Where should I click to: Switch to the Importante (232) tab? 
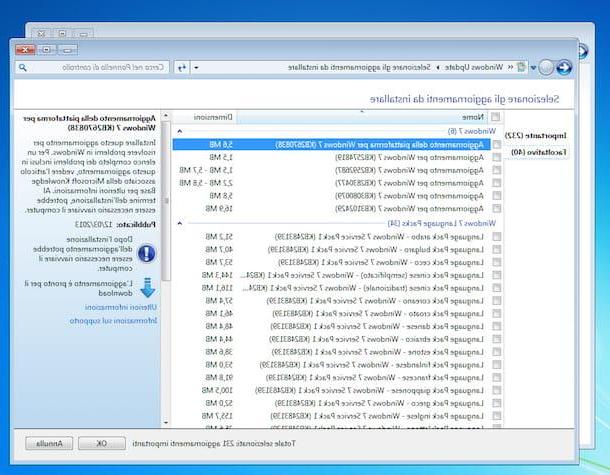(535, 135)
